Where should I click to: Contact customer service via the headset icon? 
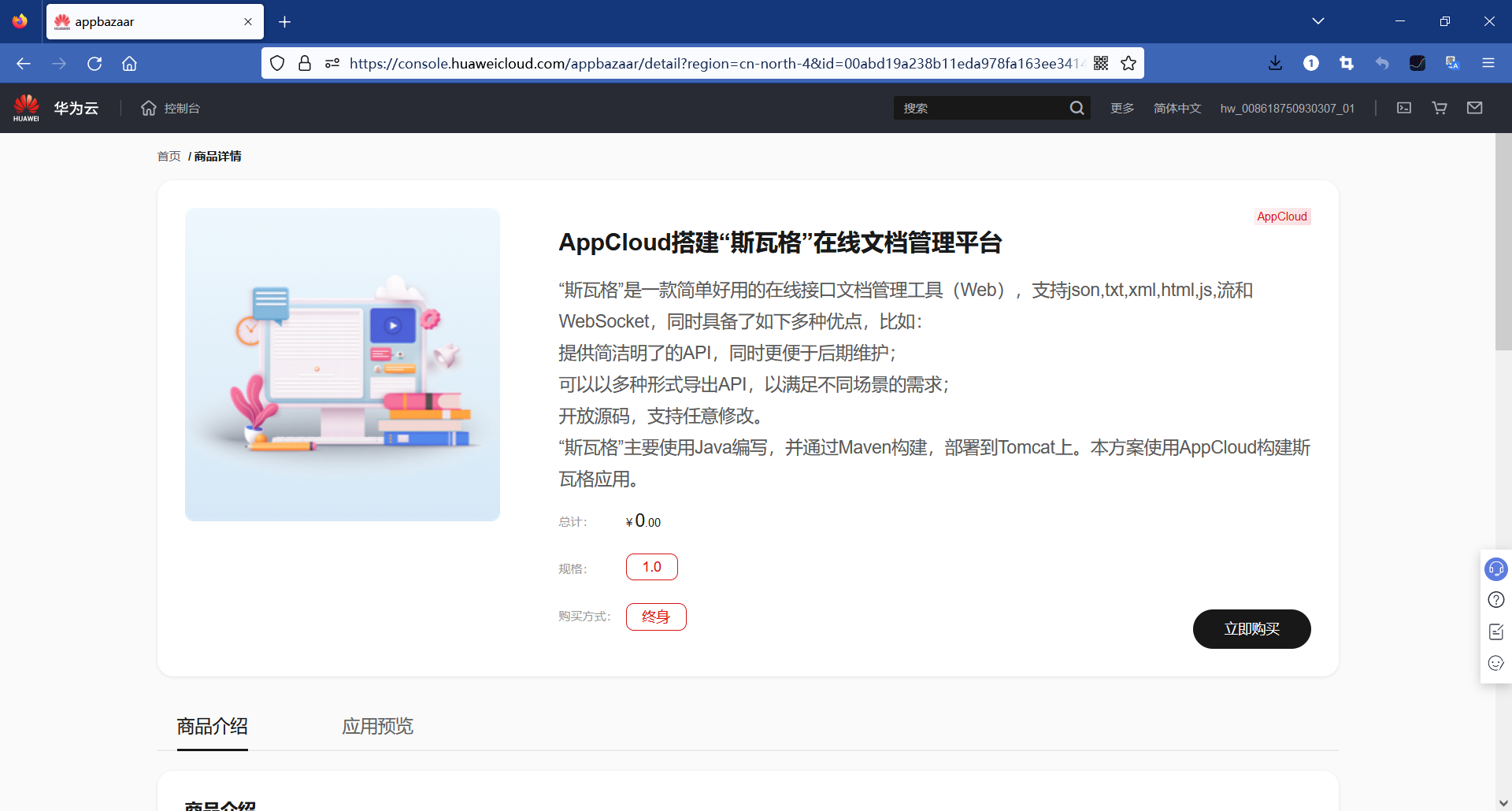pyautogui.click(x=1495, y=568)
